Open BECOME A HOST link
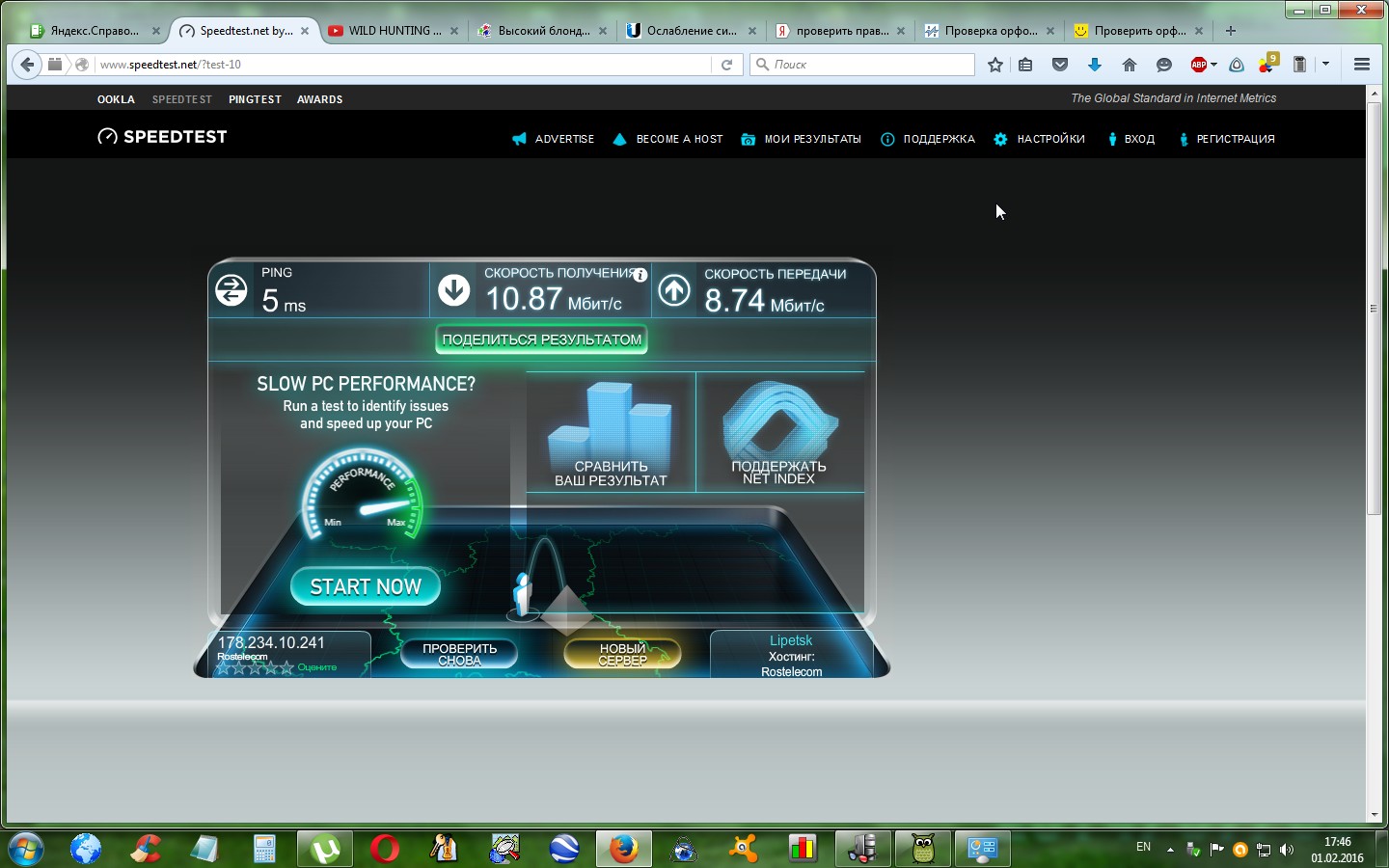This screenshot has height=868, width=1389. pos(667,139)
